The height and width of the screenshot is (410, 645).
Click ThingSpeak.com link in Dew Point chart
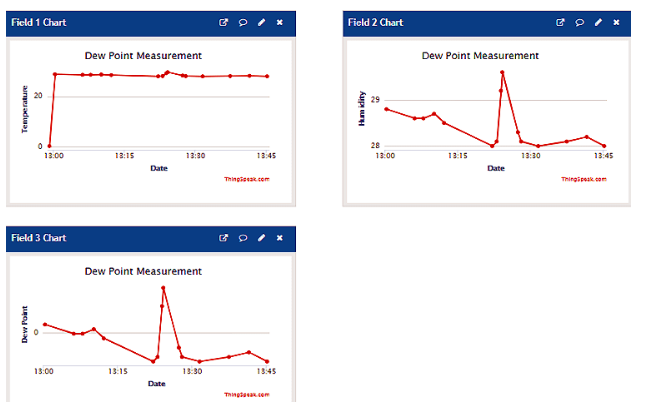(247, 394)
